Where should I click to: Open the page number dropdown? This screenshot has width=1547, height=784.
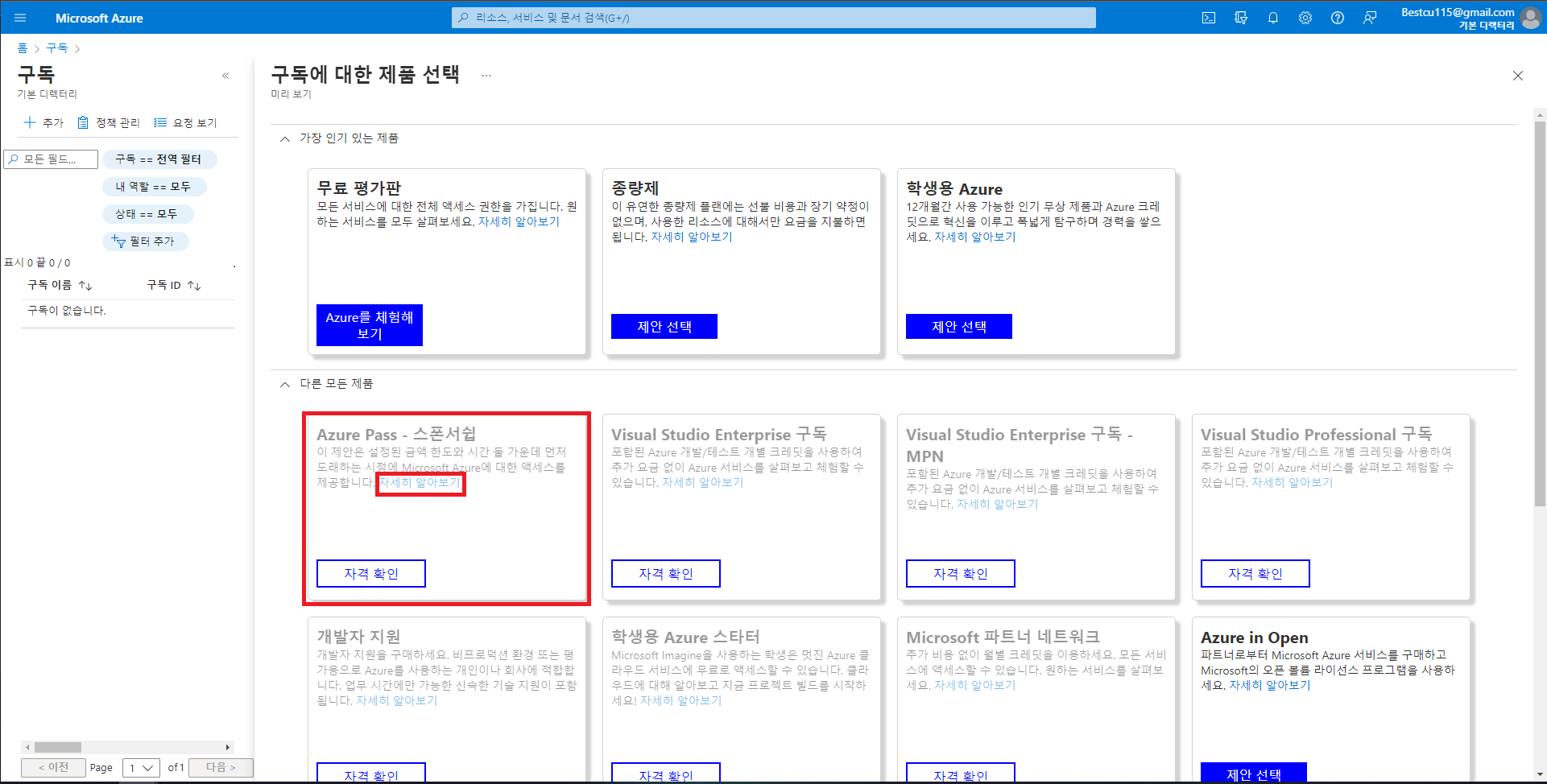pyautogui.click(x=141, y=768)
